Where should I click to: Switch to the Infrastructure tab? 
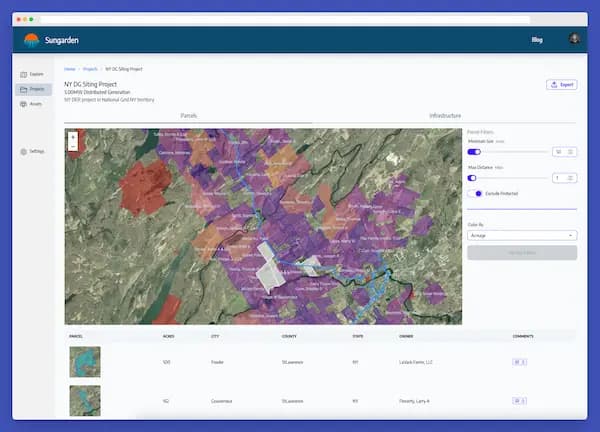coord(445,116)
